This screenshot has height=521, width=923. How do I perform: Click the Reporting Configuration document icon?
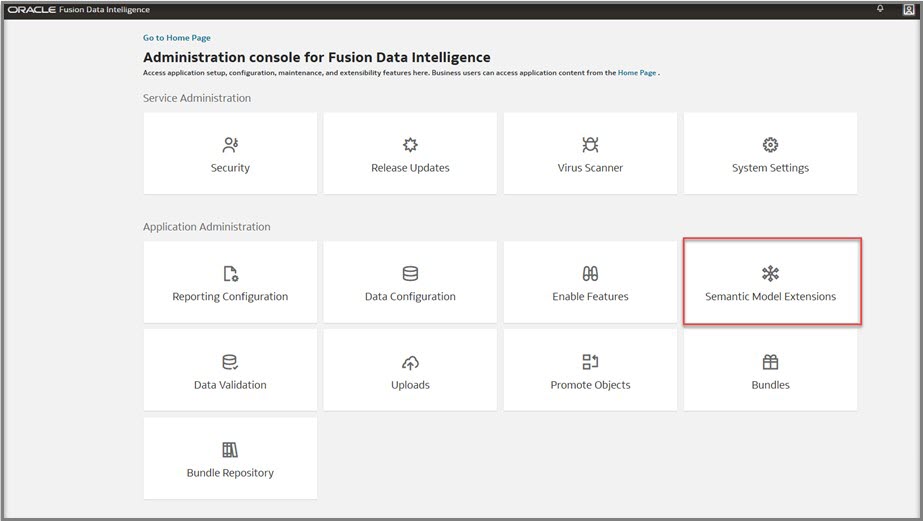[x=230, y=274]
